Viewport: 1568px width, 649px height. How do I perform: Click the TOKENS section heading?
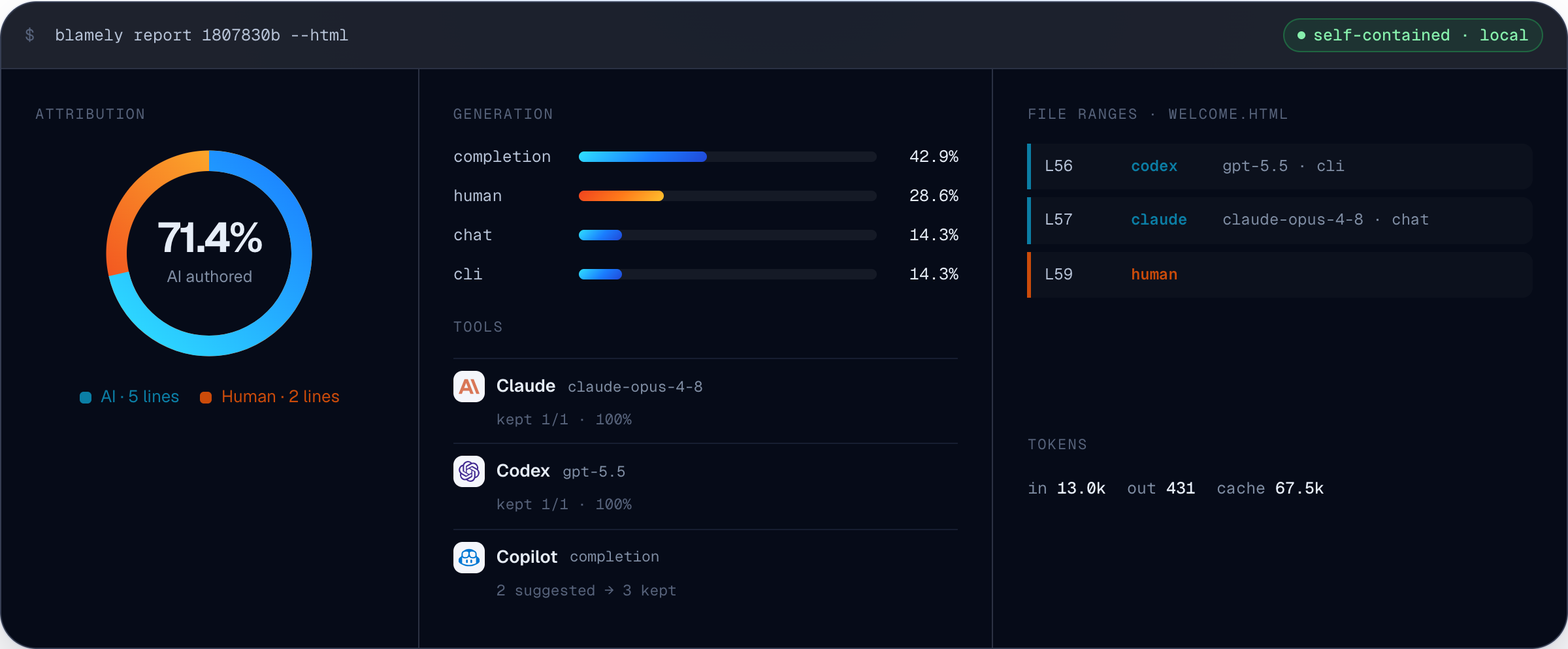1057,445
